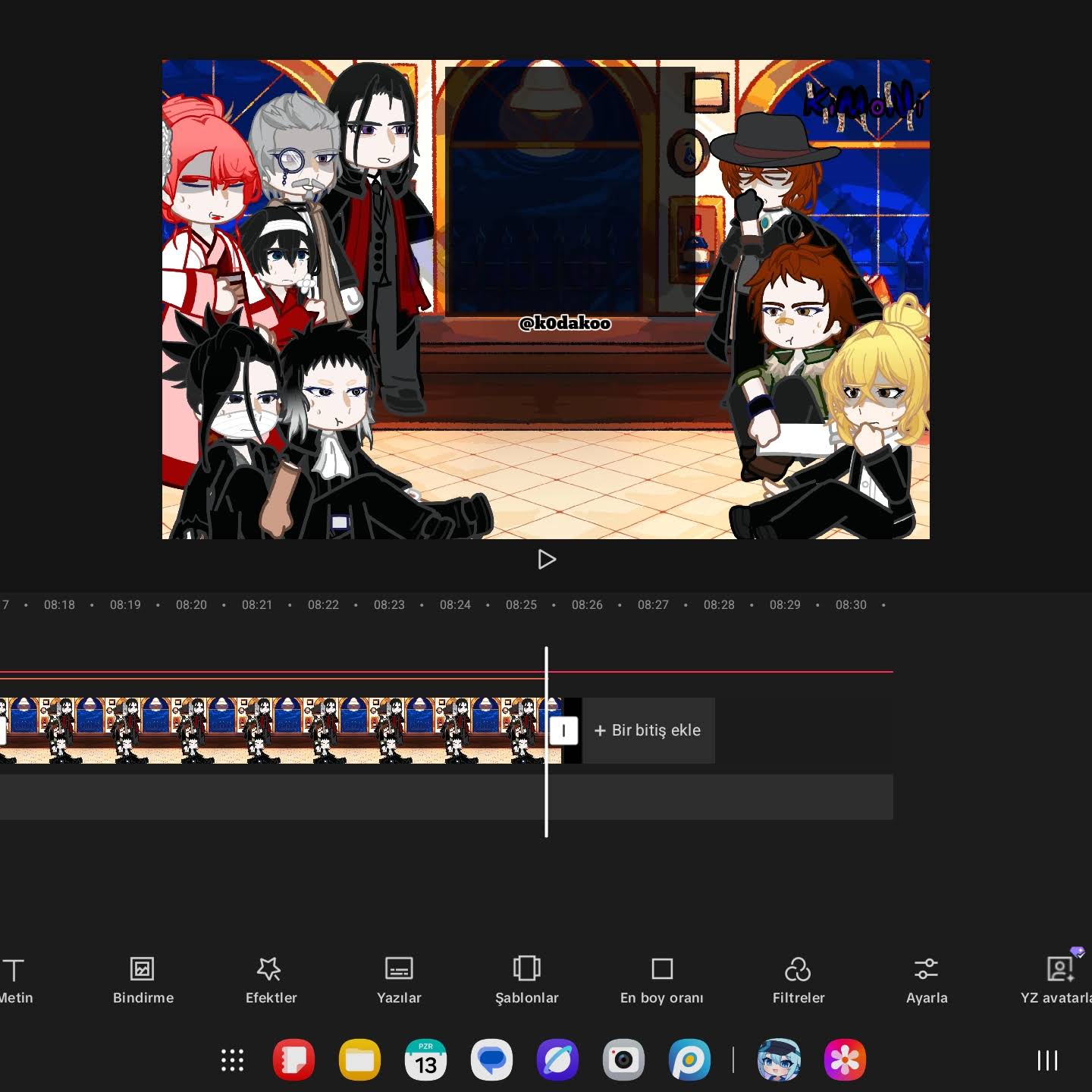Click the 08:28 mark on timeline ruler
Image resolution: width=1092 pixels, height=1092 pixels.
click(x=719, y=605)
